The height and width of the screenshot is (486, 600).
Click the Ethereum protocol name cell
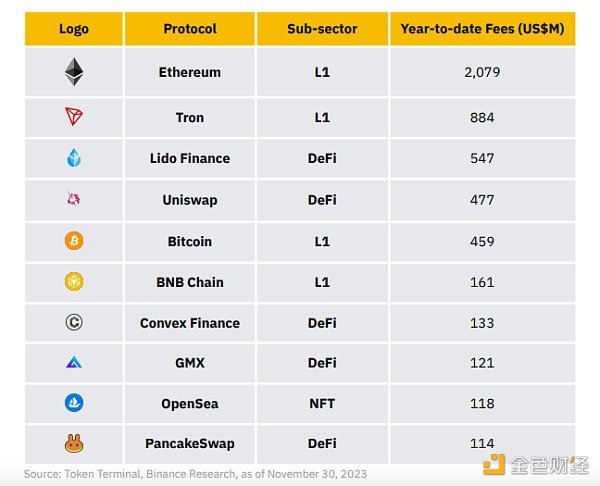[x=190, y=72]
